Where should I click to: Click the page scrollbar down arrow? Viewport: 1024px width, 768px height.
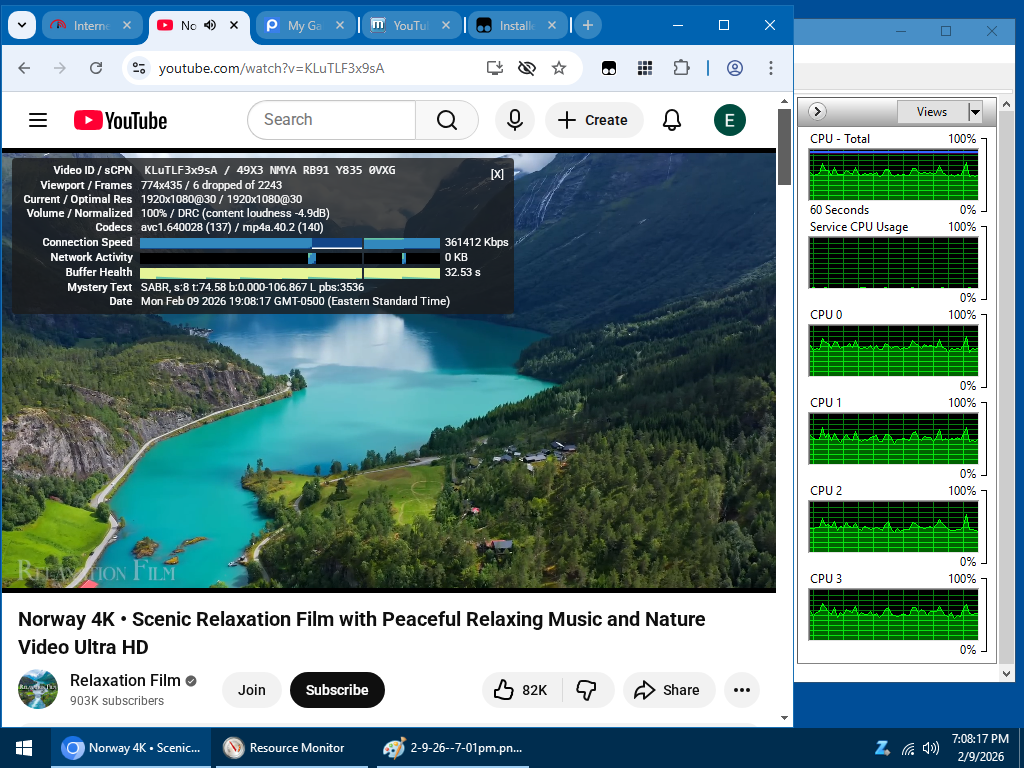point(784,718)
